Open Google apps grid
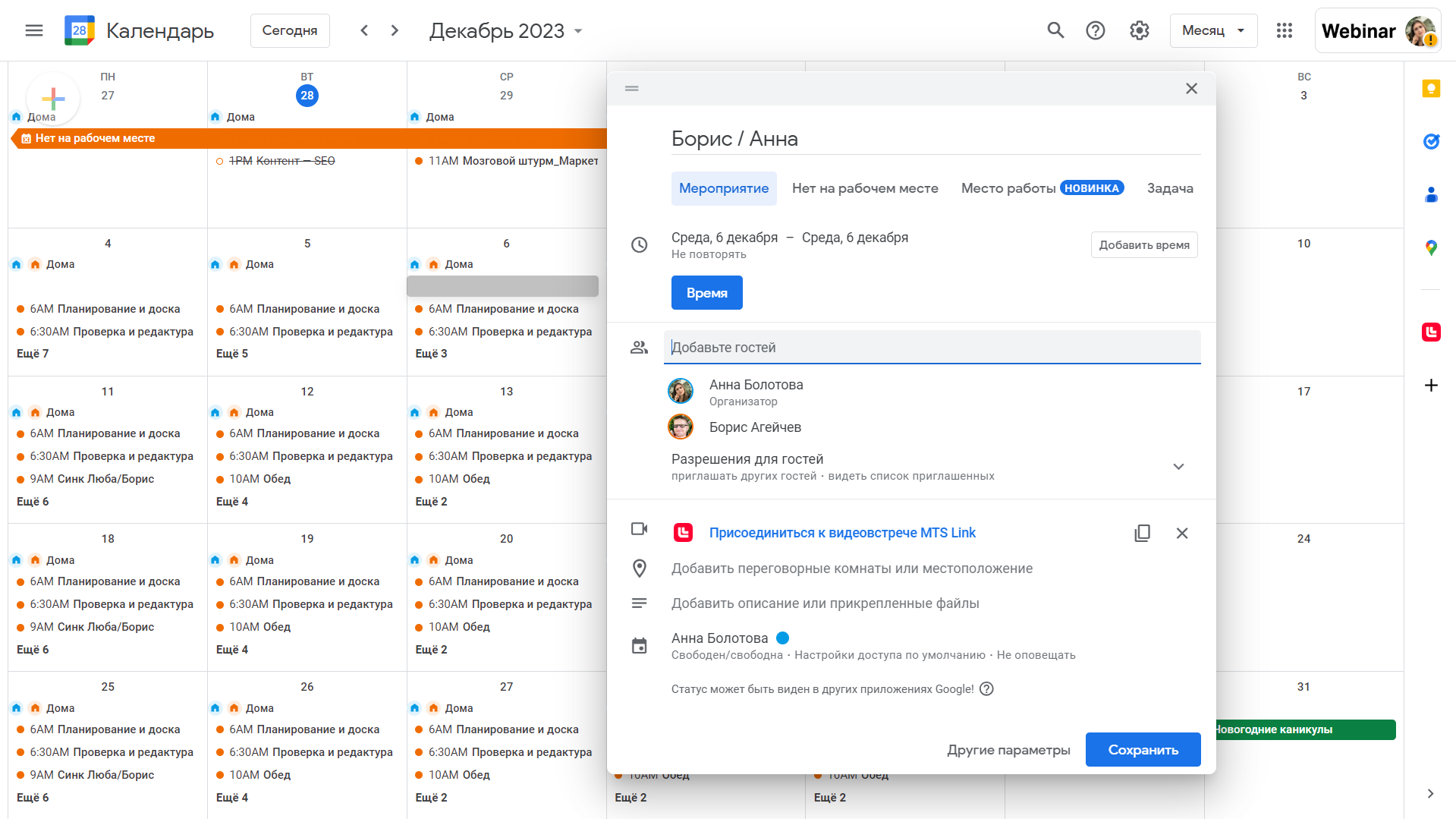 pos(1285,30)
